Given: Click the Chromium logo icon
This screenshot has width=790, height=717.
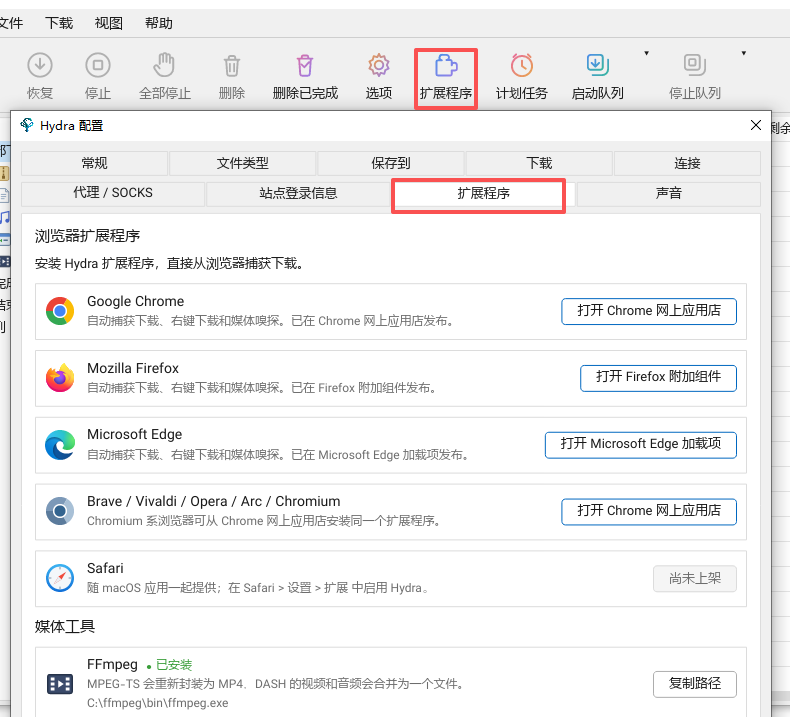Looking at the screenshot, I should [x=60, y=511].
